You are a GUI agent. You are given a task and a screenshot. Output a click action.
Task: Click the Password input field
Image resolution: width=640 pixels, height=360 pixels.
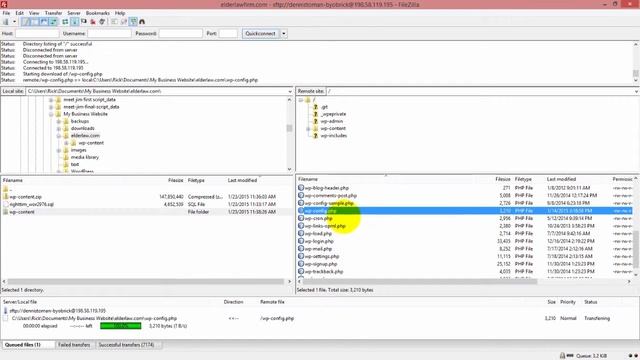coord(180,33)
